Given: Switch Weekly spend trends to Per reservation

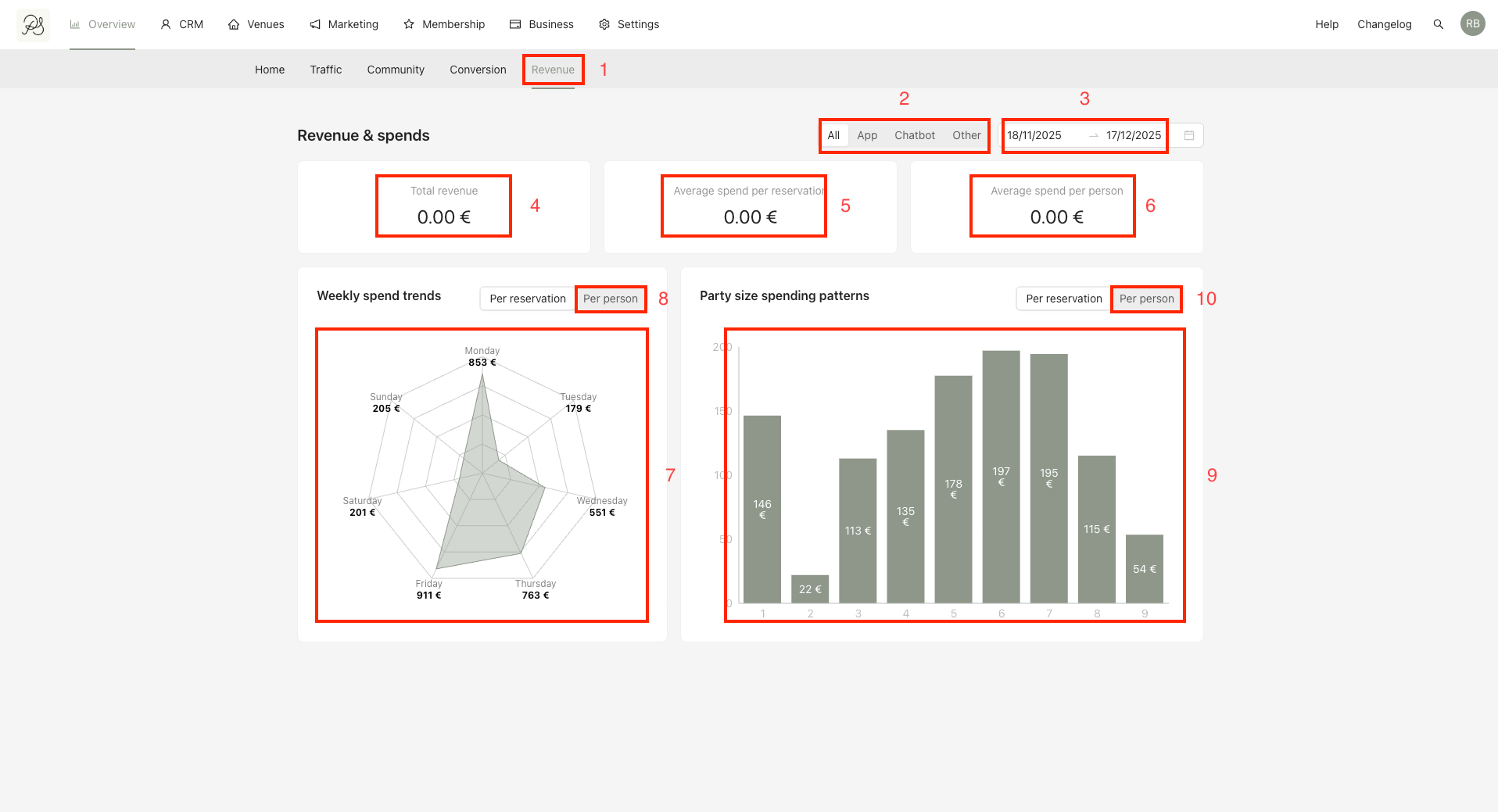Looking at the screenshot, I should pyautogui.click(x=528, y=299).
